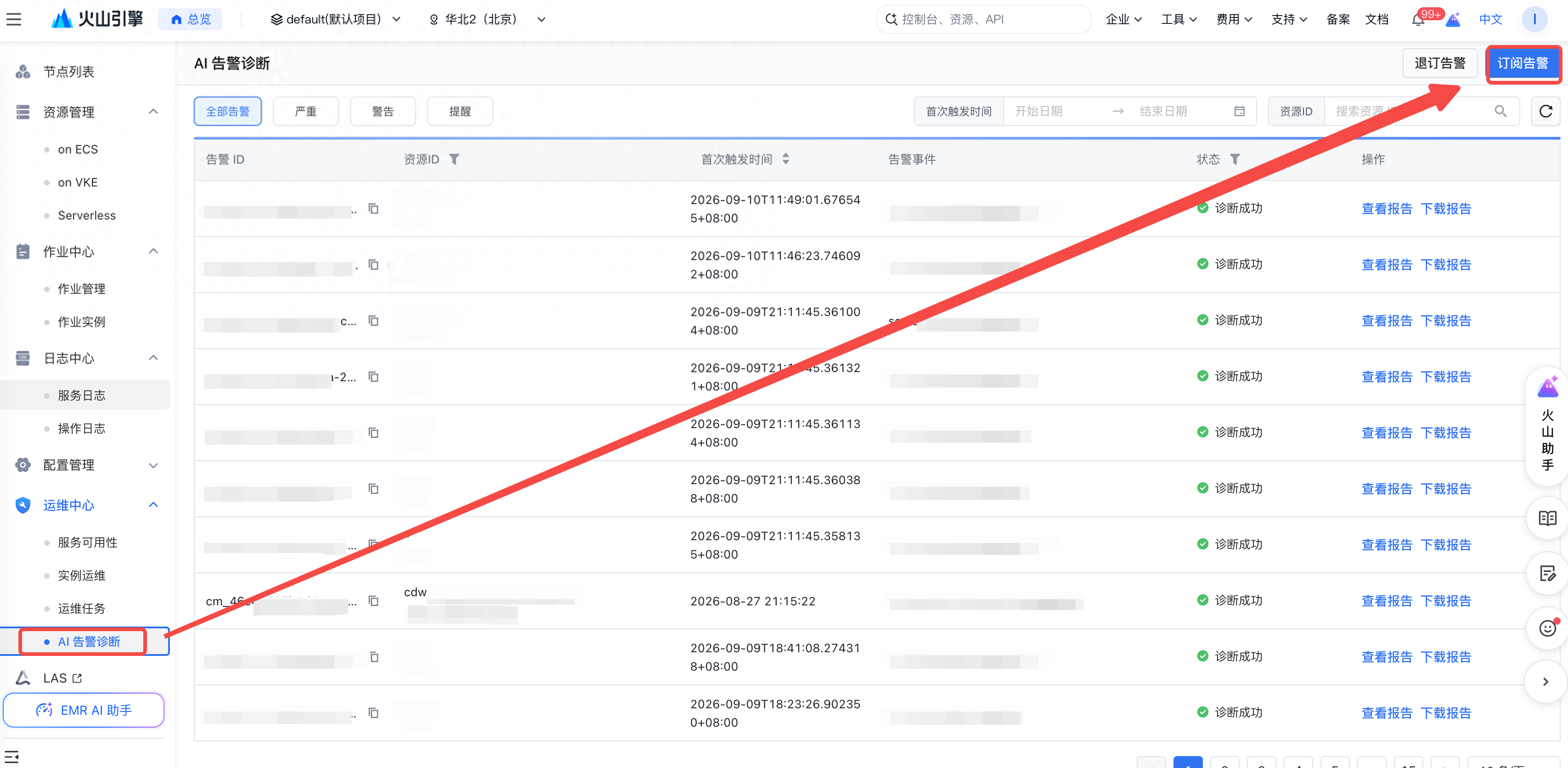This screenshot has height=768, width=1568.
Task: Select the 警告 severity filter
Action: point(383,111)
